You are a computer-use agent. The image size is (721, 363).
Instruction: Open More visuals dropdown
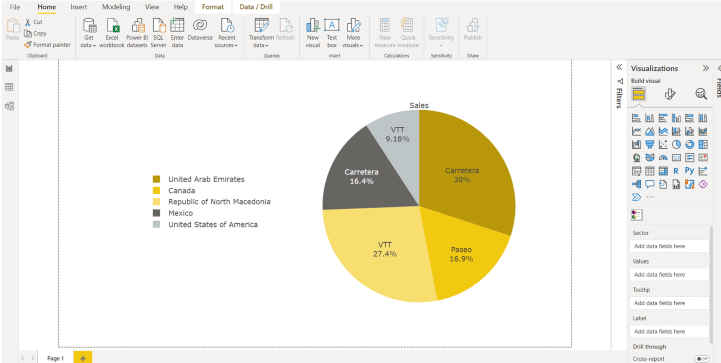353,33
